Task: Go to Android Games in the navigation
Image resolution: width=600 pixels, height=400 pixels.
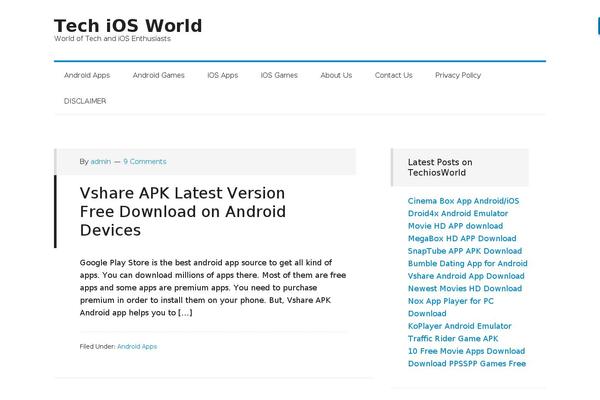Action: pos(158,75)
